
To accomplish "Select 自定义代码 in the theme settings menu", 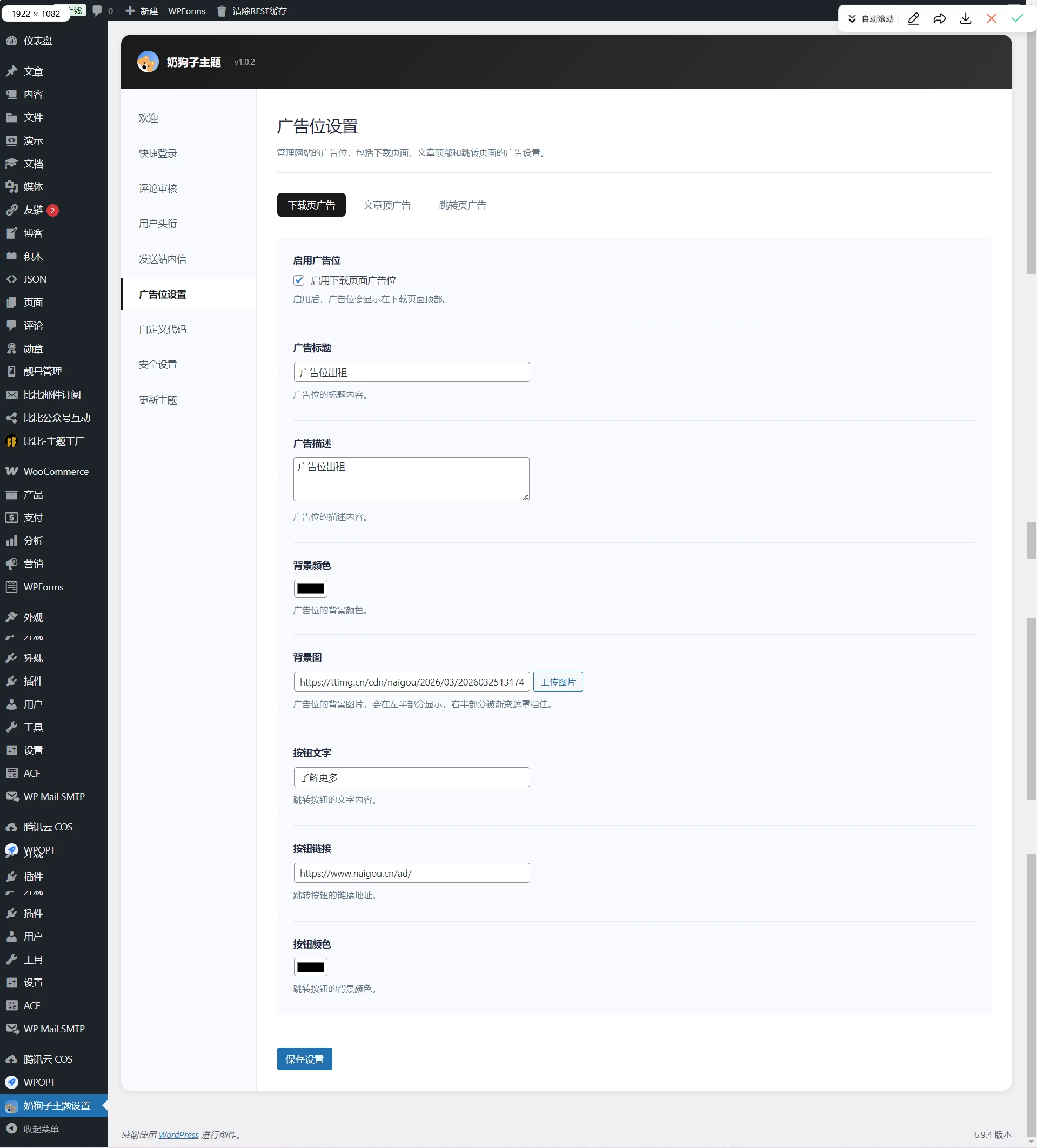I will 189,329.
